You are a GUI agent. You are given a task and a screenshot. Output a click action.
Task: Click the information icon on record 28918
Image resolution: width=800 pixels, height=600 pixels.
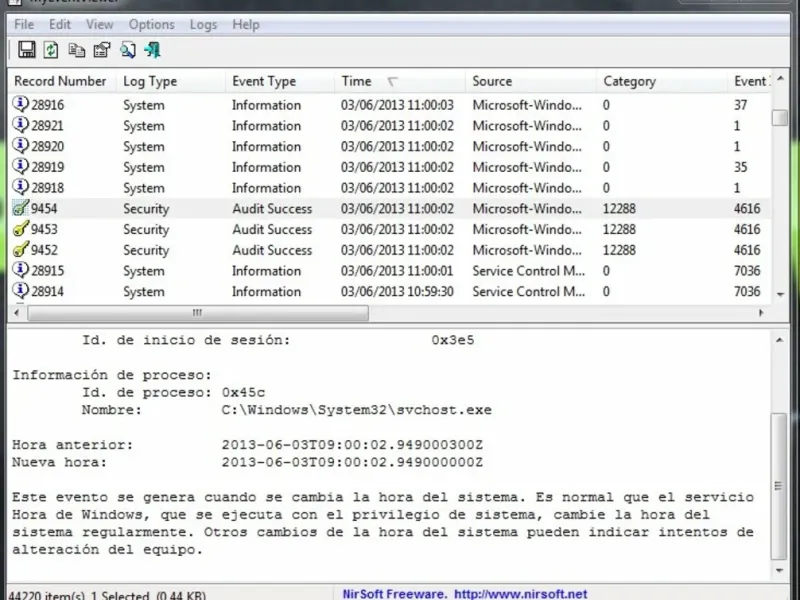click(20, 187)
